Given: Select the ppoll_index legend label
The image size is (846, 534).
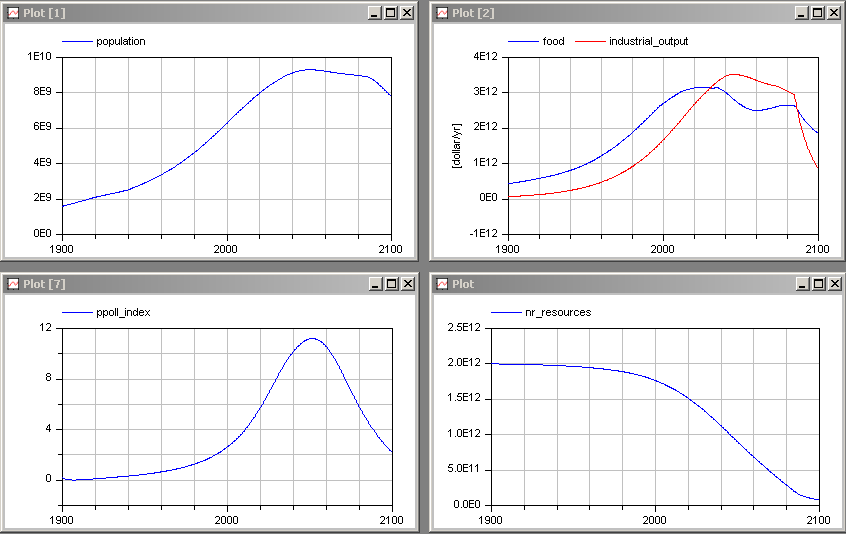Looking at the screenshot, I should (123, 313).
